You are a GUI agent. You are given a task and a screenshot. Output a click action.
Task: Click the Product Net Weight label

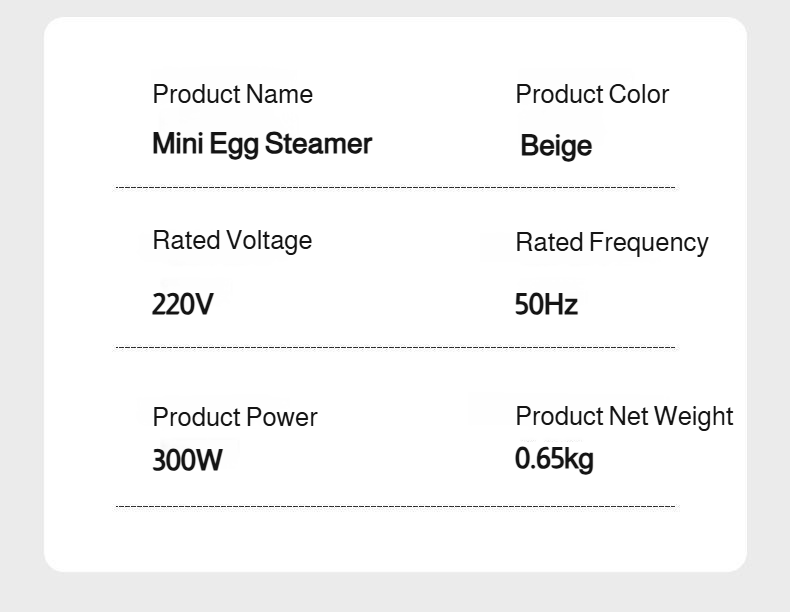[x=624, y=416]
